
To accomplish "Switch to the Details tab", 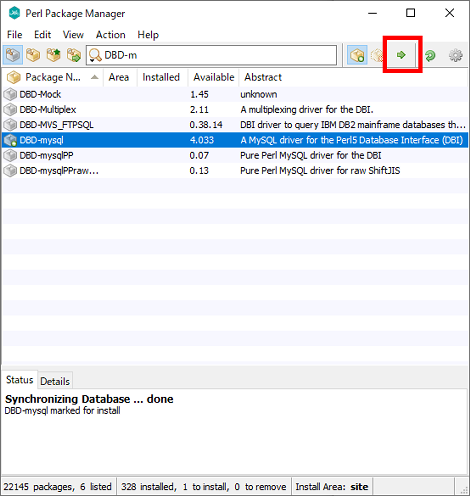I will pyautogui.click(x=55, y=381).
